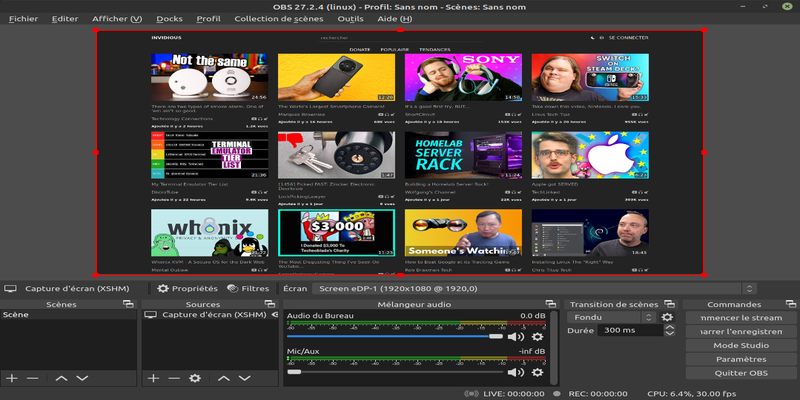This screenshot has width=800, height=400.
Task: Move the source up in the Sources list
Action: (223, 378)
